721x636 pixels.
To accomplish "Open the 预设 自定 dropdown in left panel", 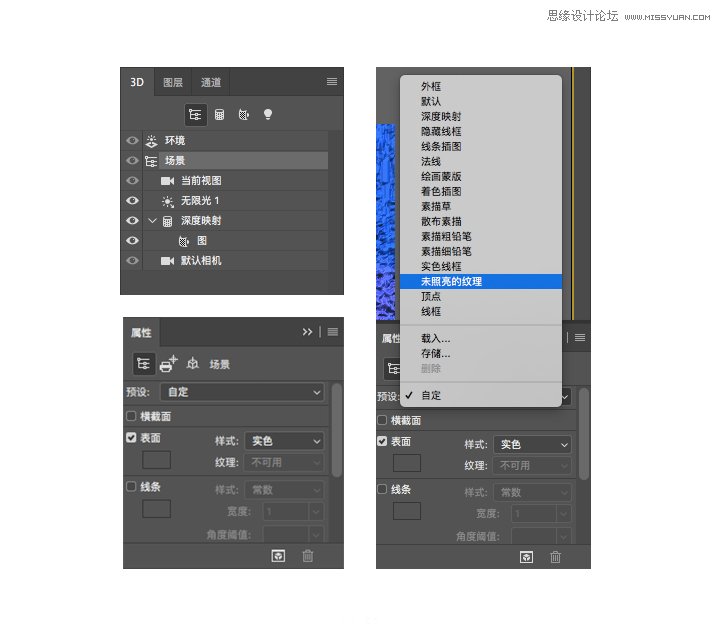I will click(x=243, y=393).
